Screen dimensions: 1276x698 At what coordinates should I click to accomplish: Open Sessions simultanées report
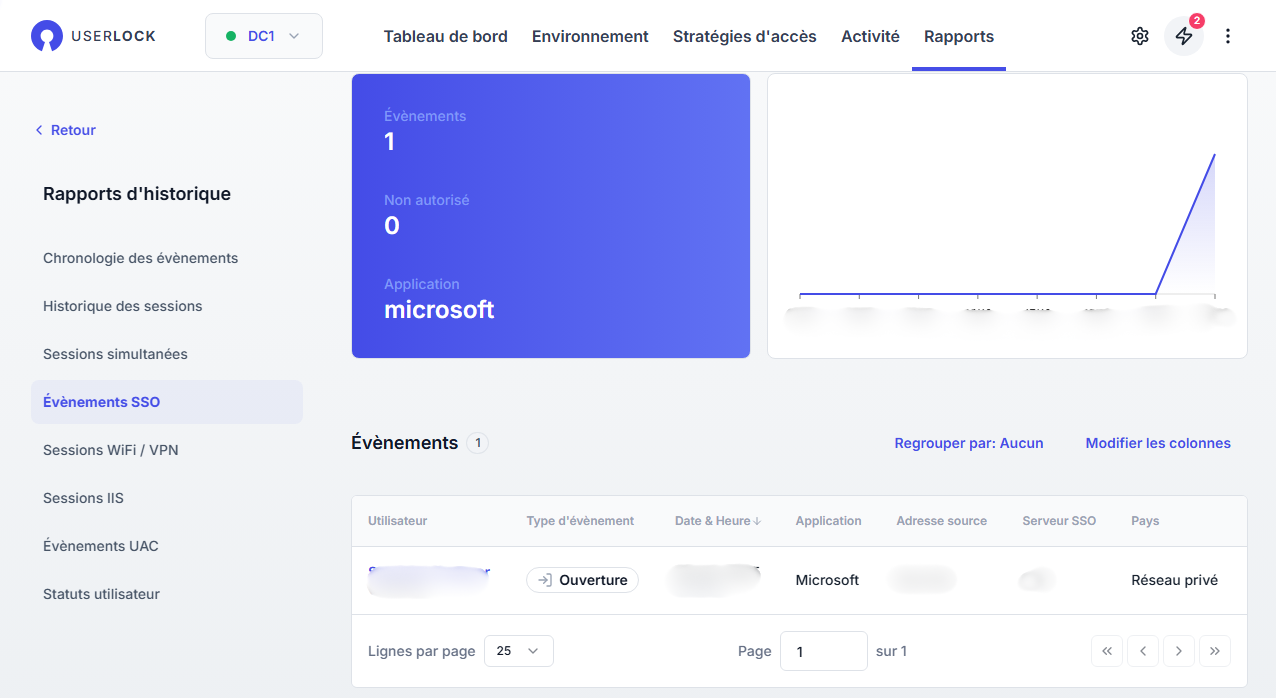[x=115, y=354]
